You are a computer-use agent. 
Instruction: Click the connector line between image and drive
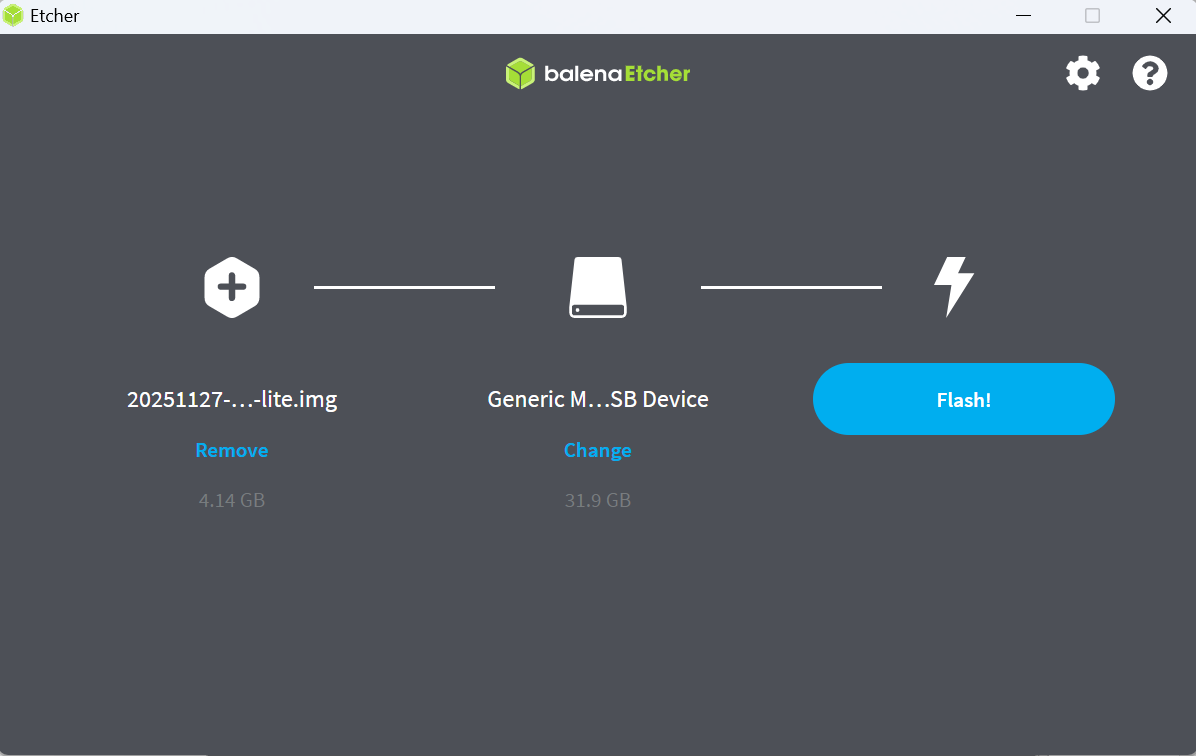404,287
